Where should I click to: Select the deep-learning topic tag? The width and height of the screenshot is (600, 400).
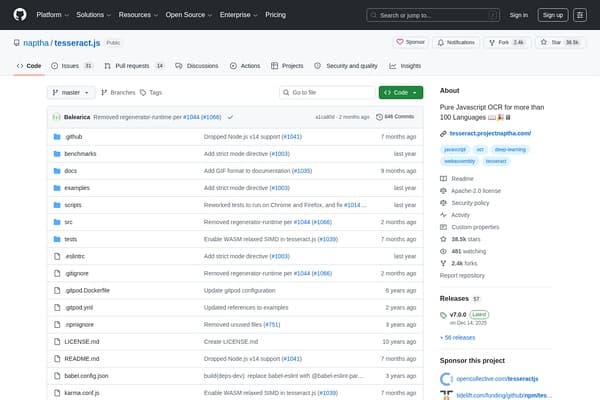(510, 149)
